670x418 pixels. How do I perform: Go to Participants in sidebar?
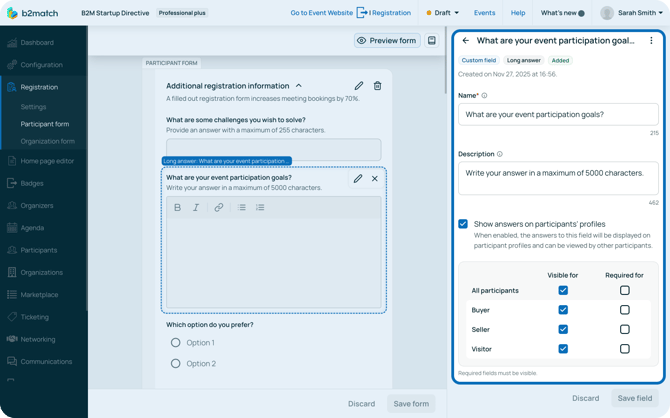coord(40,250)
